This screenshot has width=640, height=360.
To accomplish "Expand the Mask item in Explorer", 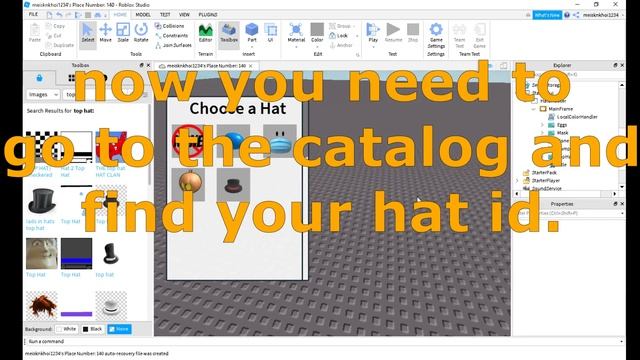I will click(542, 133).
